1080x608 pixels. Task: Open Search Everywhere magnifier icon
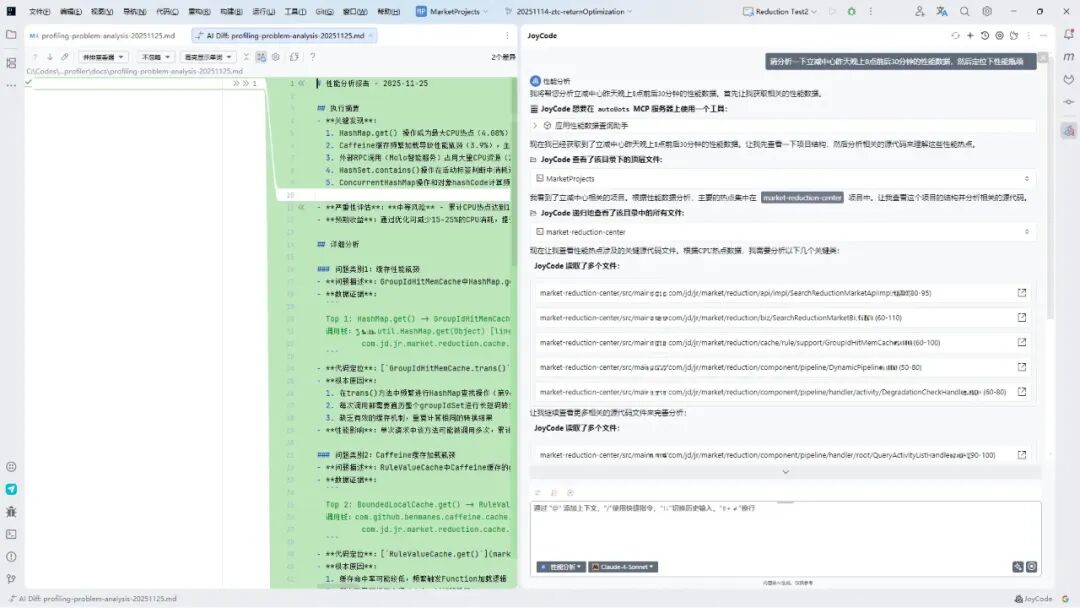click(x=964, y=12)
